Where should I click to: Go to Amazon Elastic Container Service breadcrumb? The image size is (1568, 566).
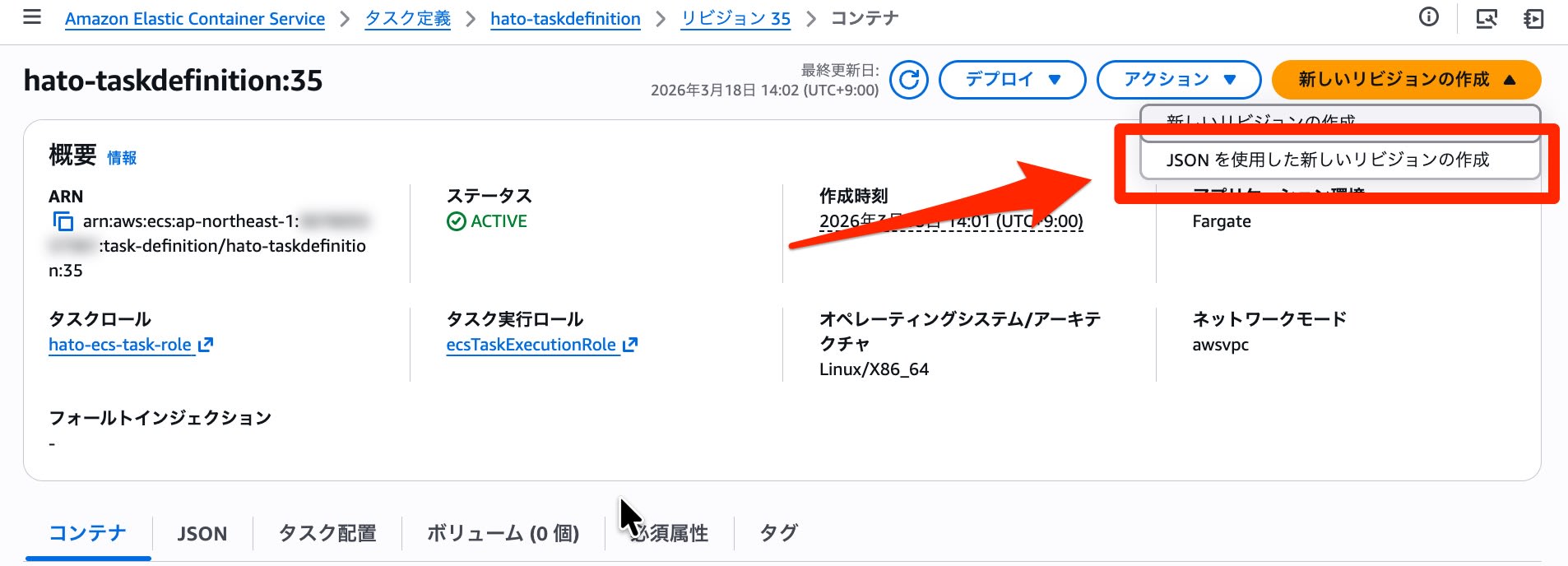coord(195,19)
